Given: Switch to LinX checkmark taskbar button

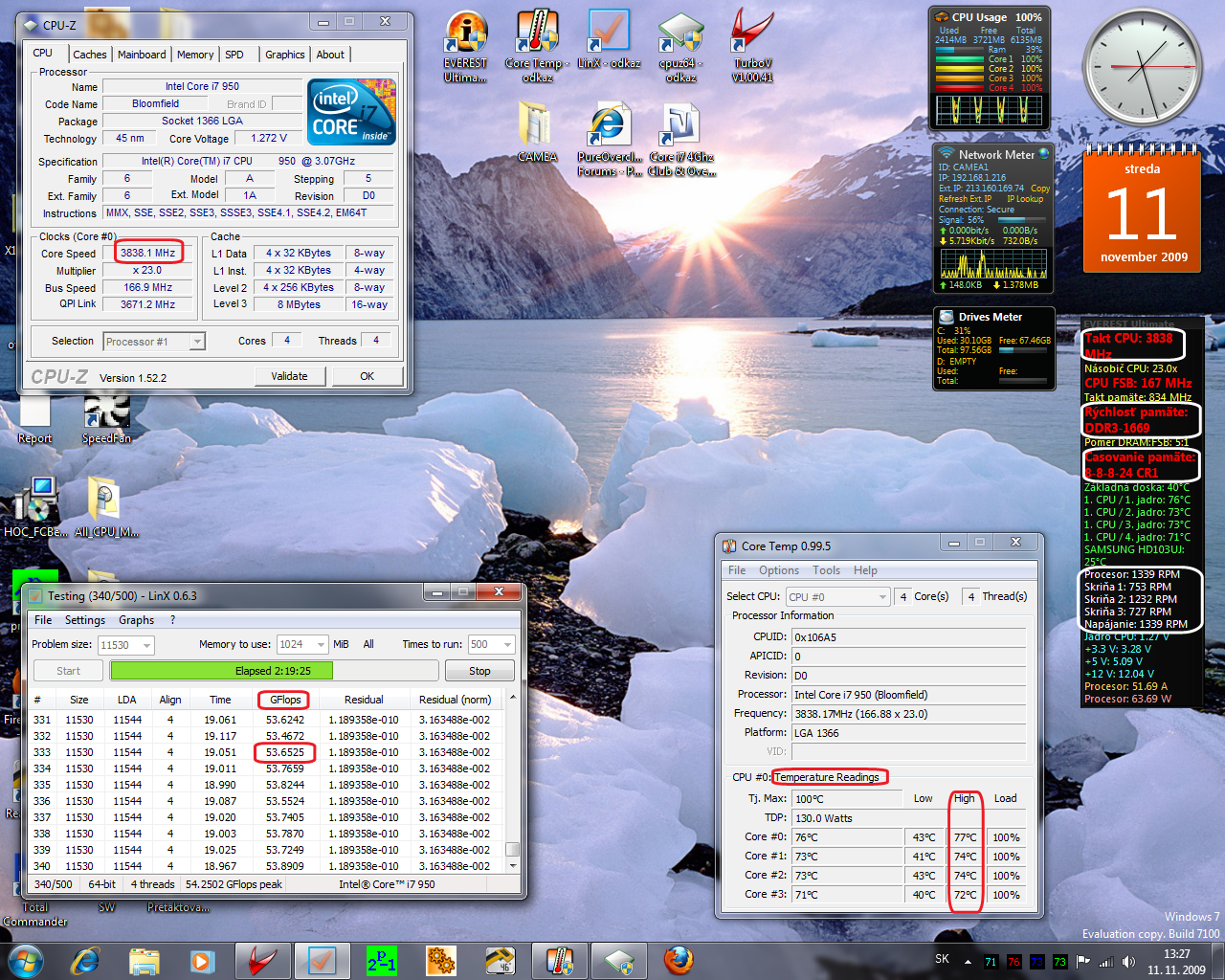Looking at the screenshot, I should 322,960.
